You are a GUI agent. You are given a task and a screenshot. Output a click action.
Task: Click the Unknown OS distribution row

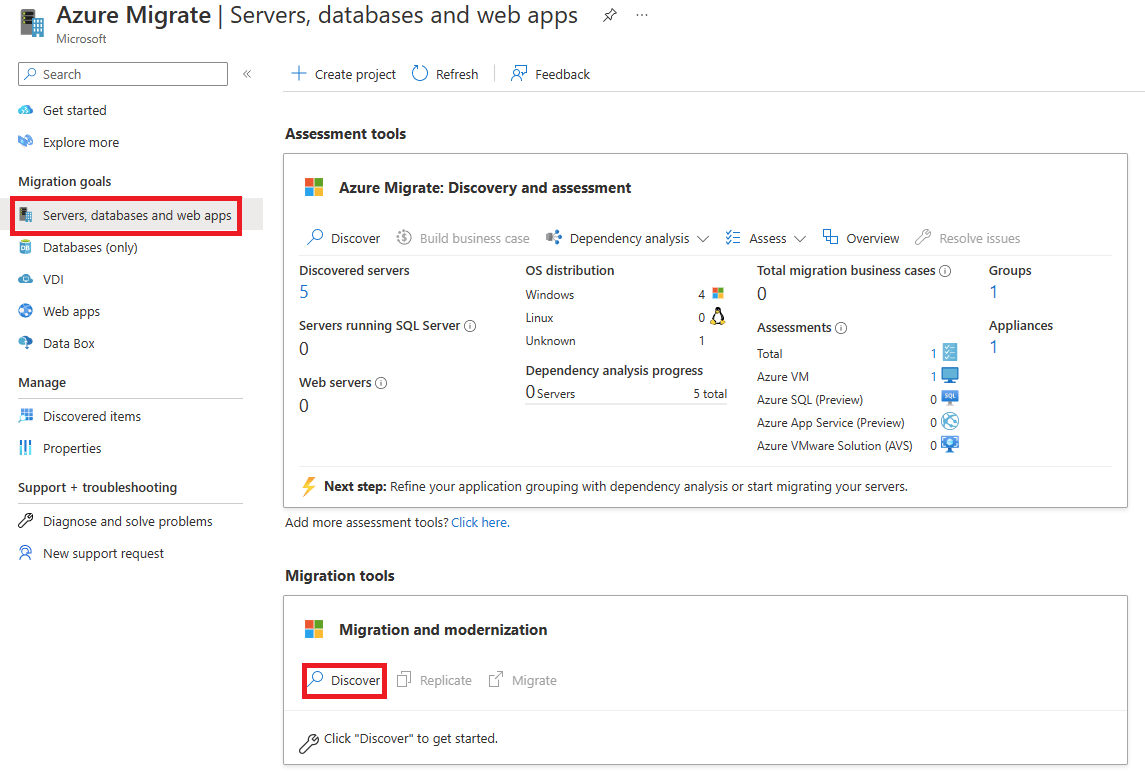[x=616, y=341]
